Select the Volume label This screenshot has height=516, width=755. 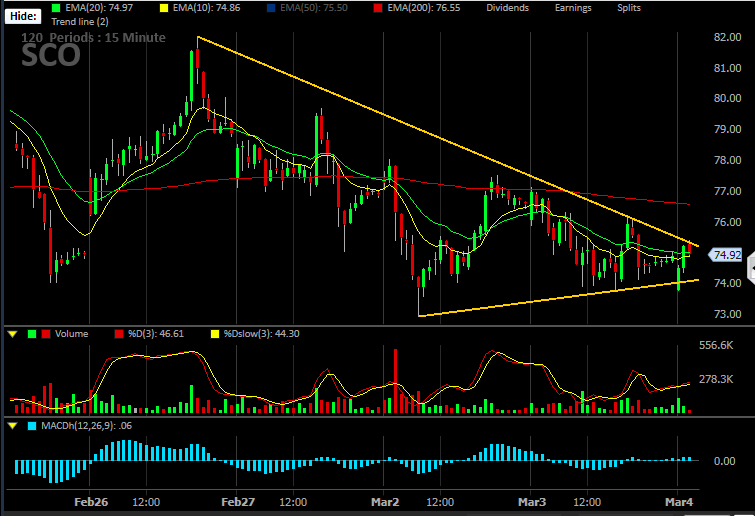coord(71,334)
